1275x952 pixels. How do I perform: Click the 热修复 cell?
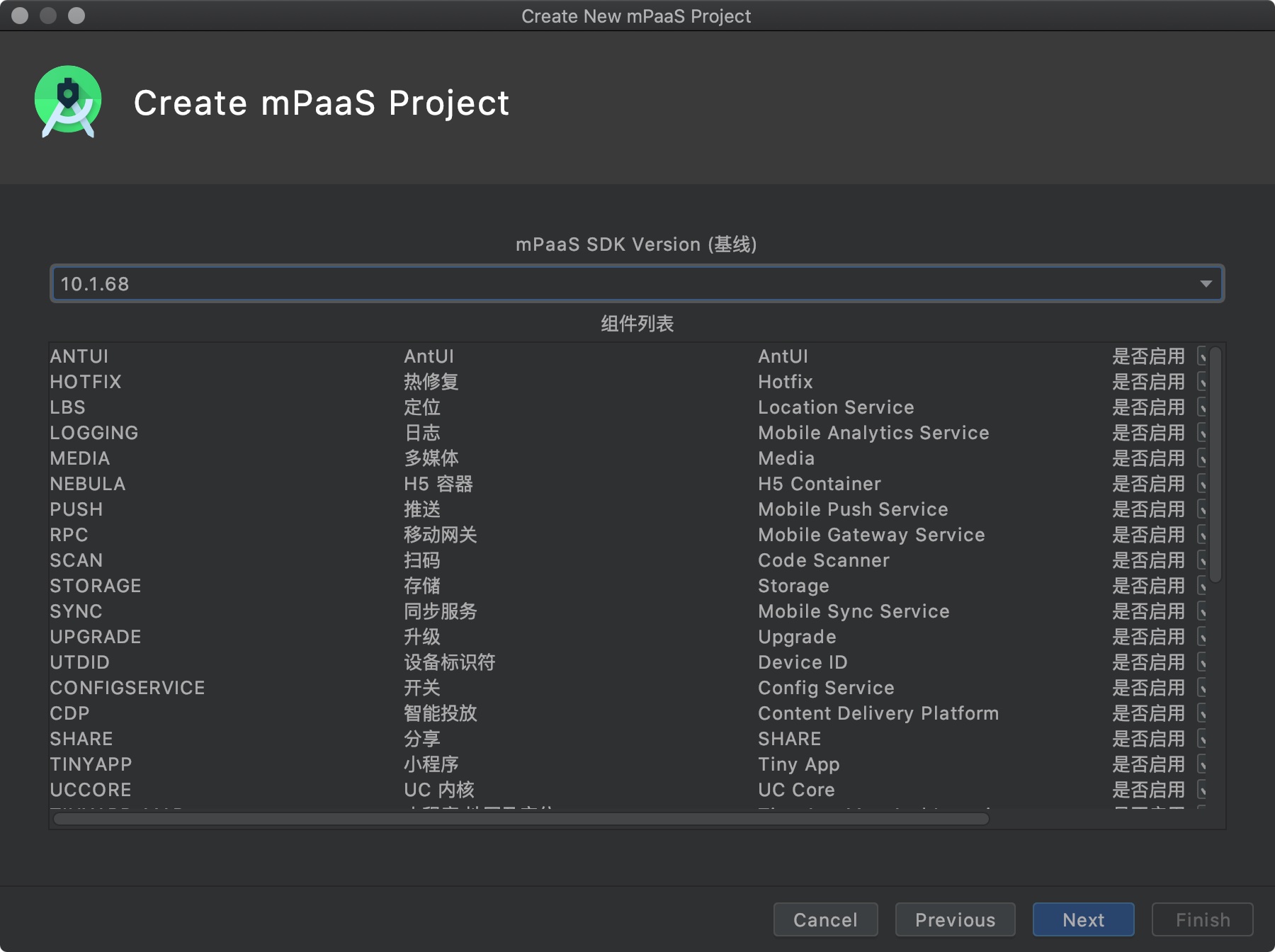431,382
